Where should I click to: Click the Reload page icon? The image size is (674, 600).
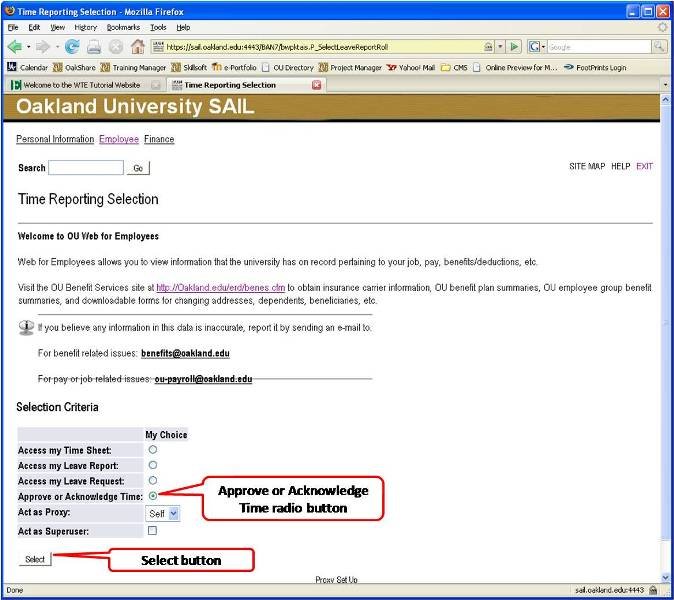tap(72, 47)
